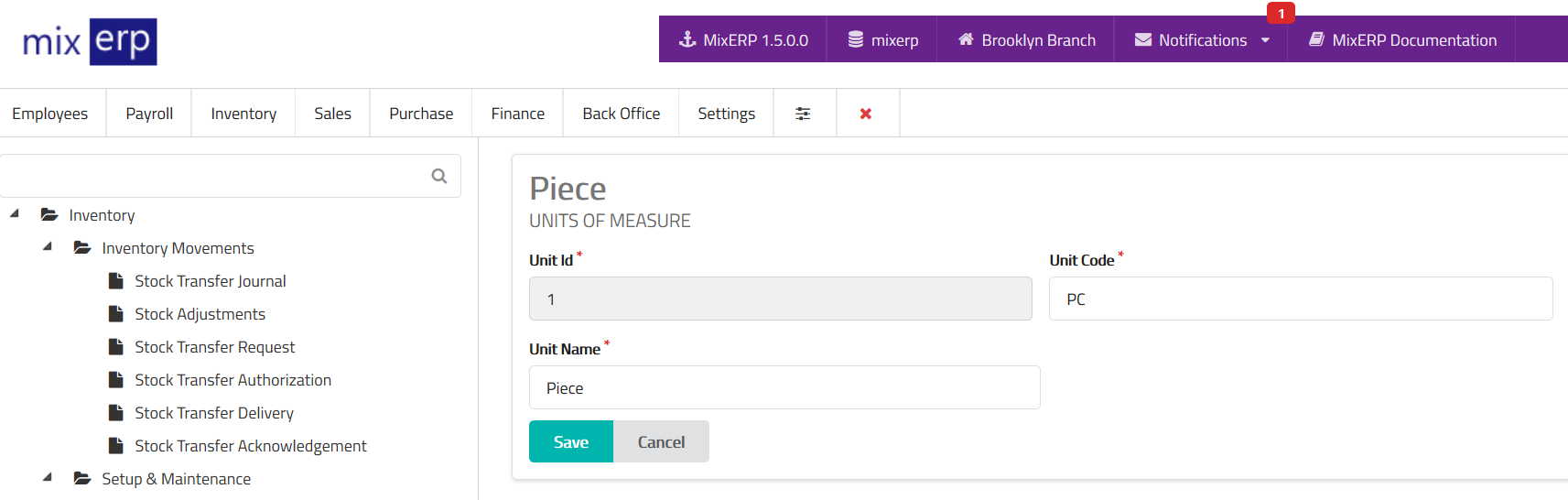Click the notification count badge
Viewport: 1568px width, 500px height.
click(x=1281, y=14)
